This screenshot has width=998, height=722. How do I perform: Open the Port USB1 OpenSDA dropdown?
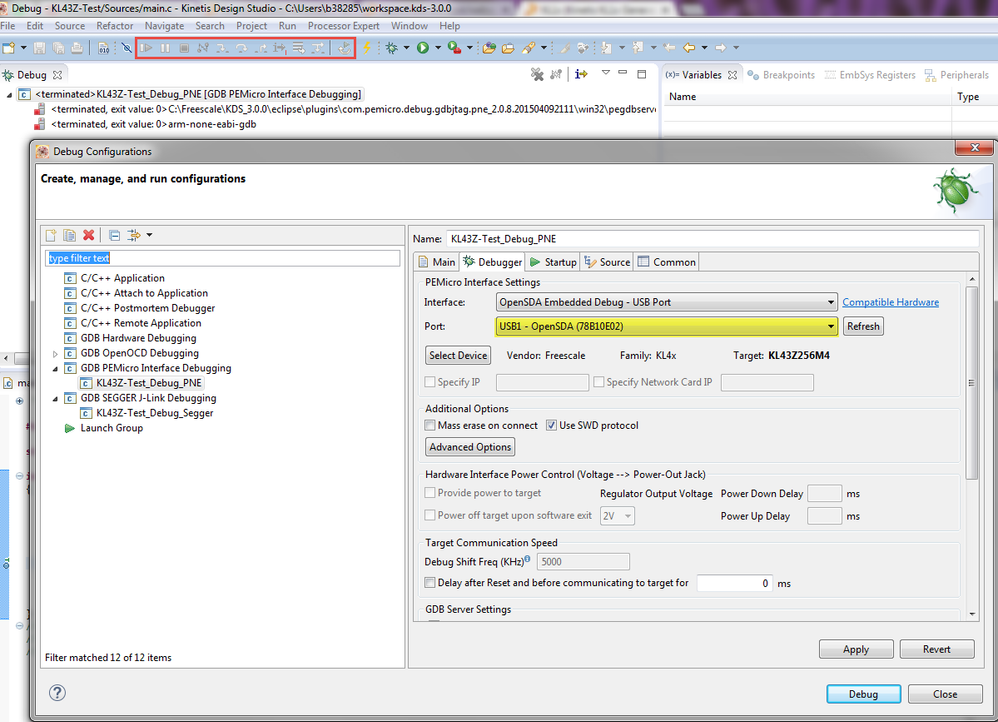666,326
